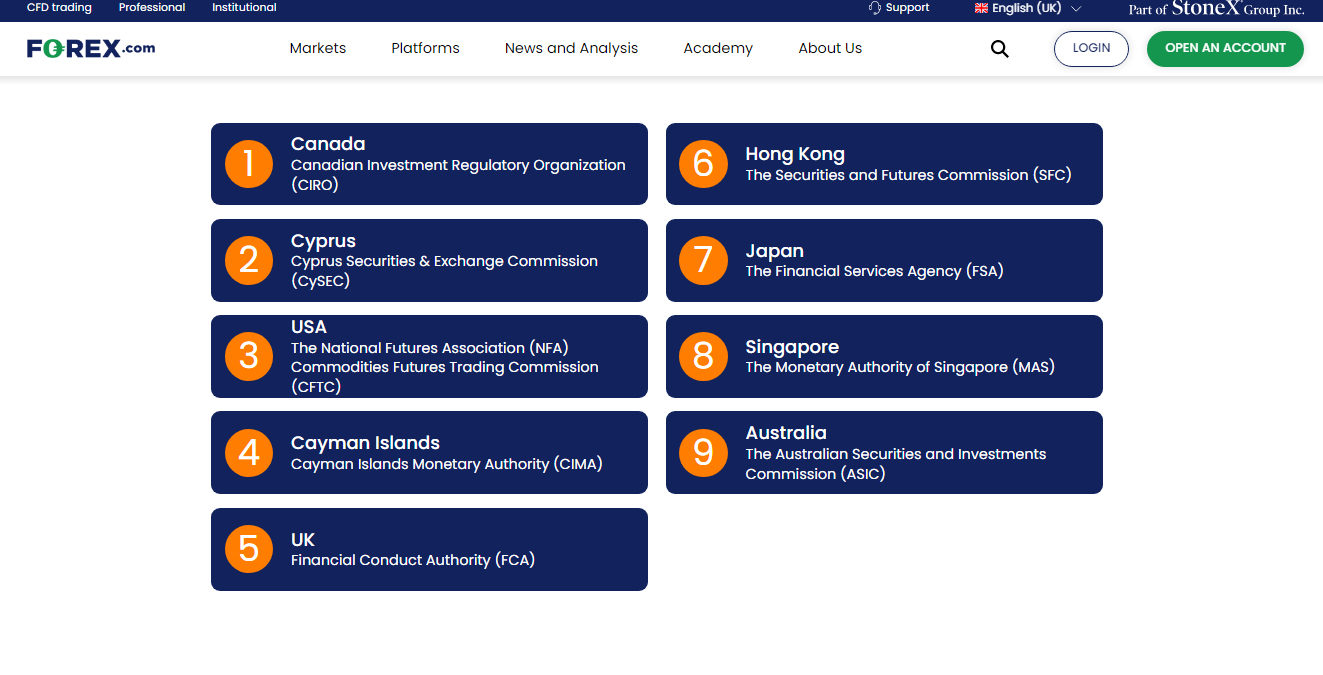Click the Canada heading
The height and width of the screenshot is (675, 1323).
328,144
